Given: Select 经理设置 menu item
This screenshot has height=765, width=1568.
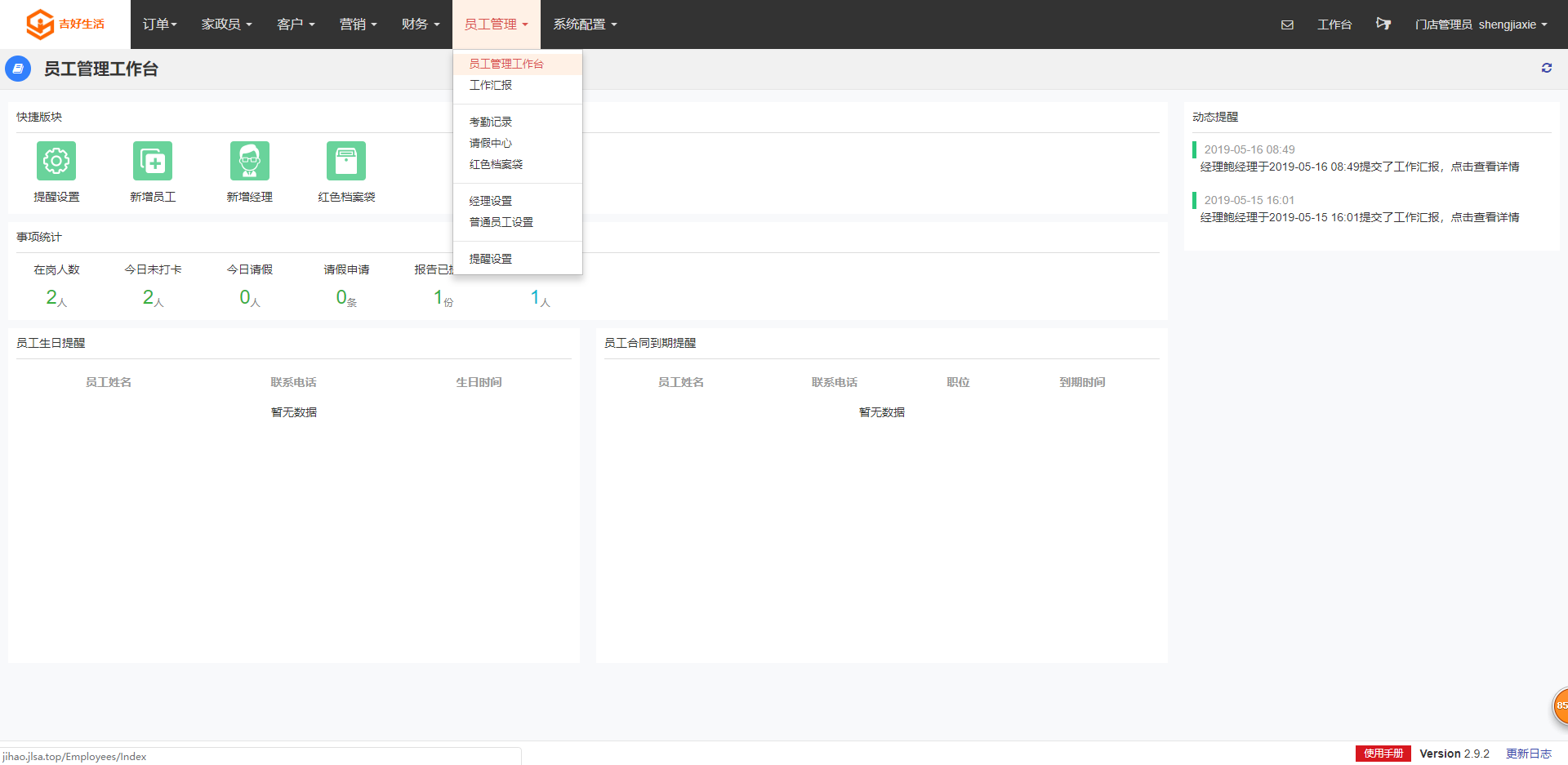Looking at the screenshot, I should [x=518, y=201].
